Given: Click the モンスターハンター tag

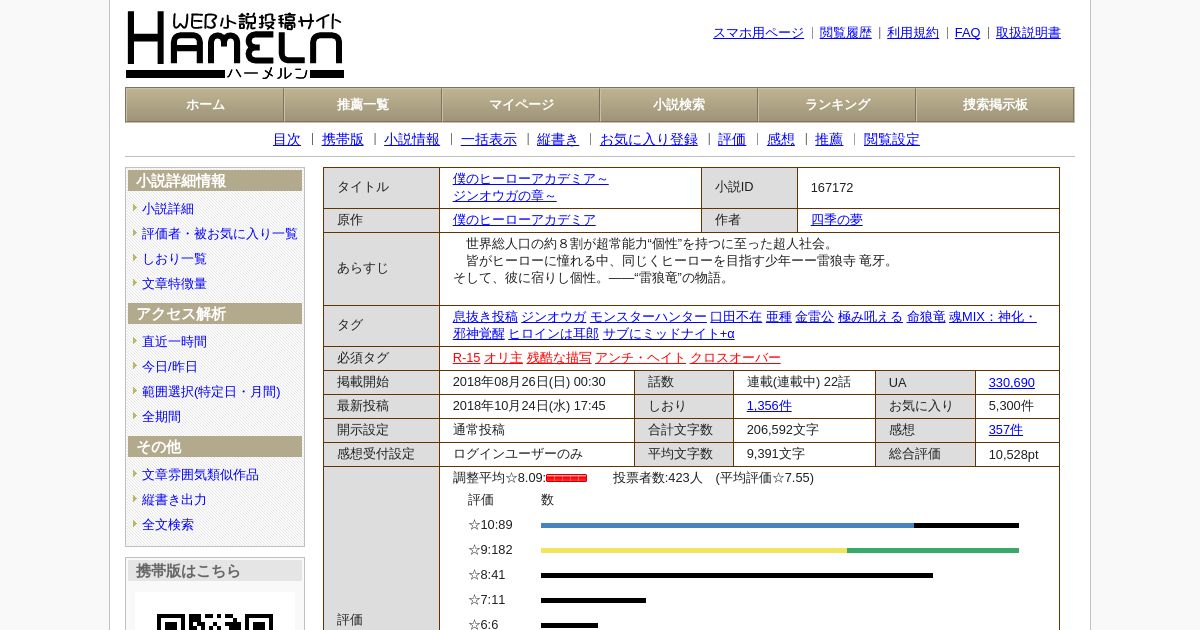Looking at the screenshot, I should point(648,317).
